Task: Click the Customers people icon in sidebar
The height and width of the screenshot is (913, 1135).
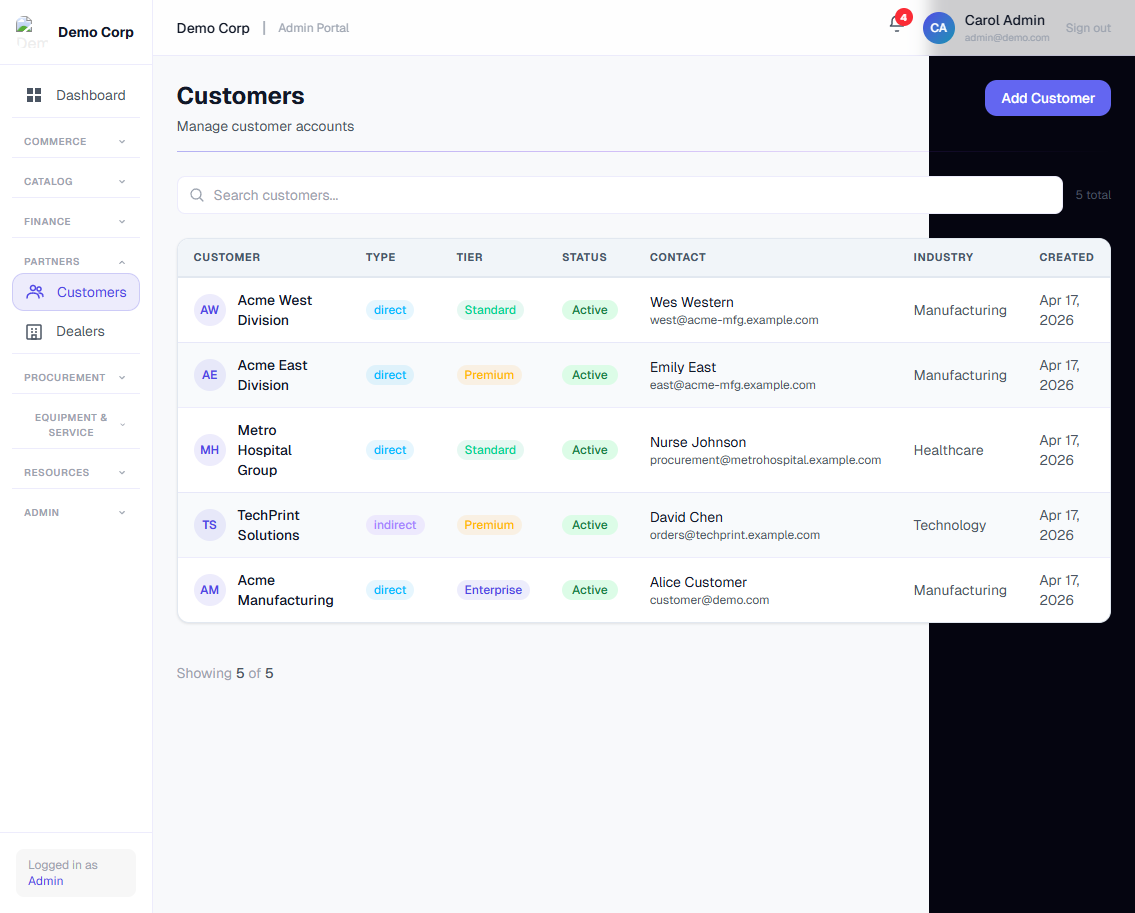Action: [35, 292]
